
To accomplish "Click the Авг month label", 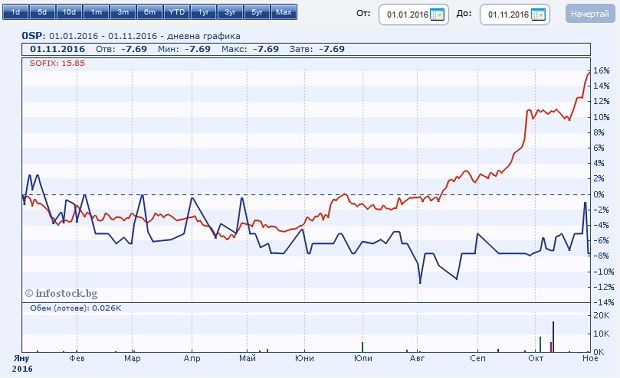I will pos(417,358).
